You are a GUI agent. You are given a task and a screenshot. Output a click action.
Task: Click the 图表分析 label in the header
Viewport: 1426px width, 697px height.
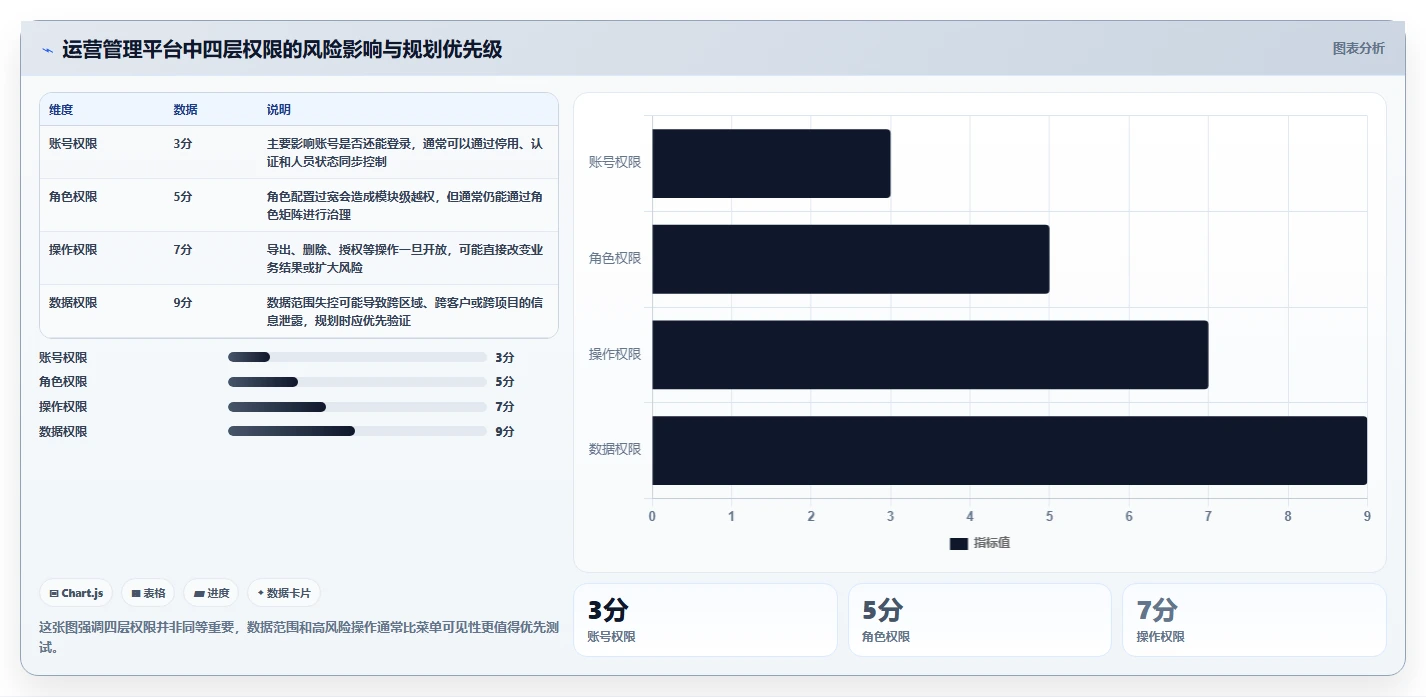pos(1358,48)
